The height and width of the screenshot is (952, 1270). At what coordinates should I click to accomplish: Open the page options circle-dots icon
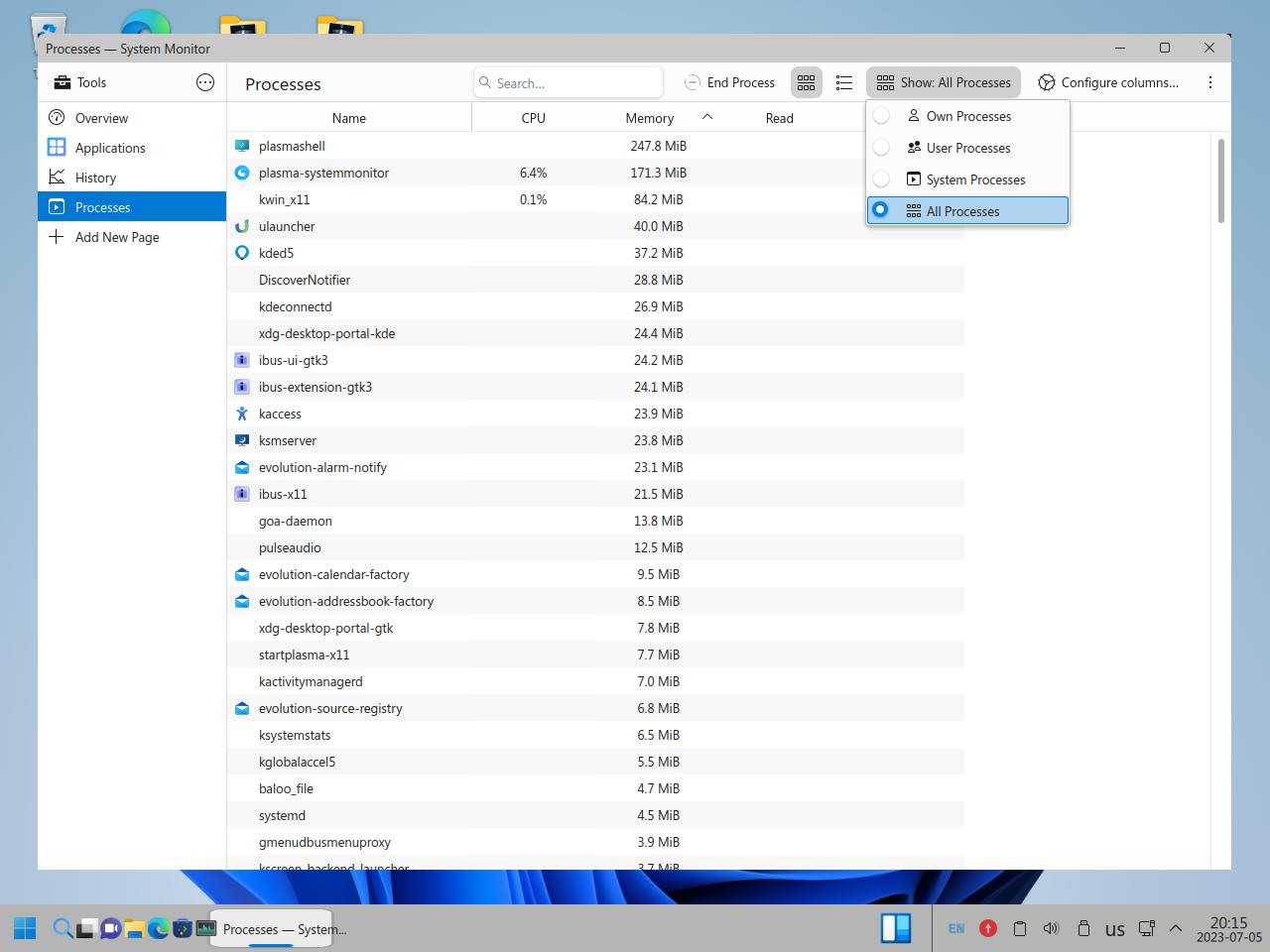(205, 82)
